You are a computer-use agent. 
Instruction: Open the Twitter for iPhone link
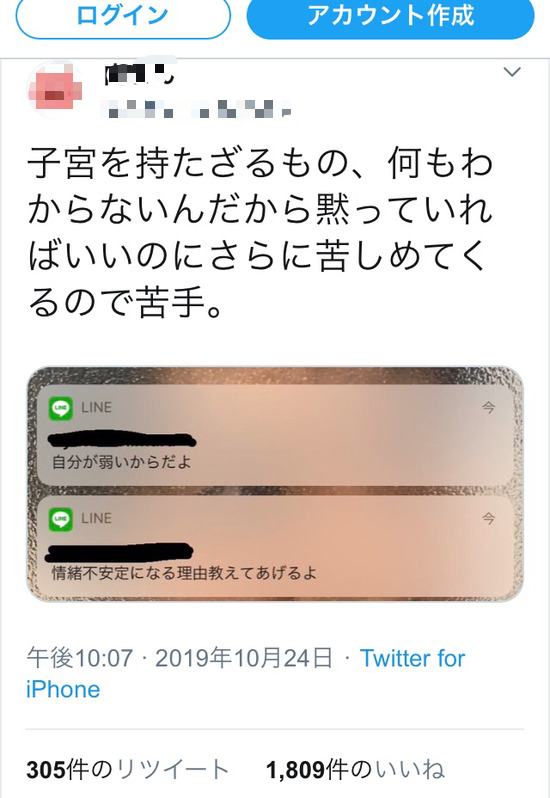coord(246,674)
